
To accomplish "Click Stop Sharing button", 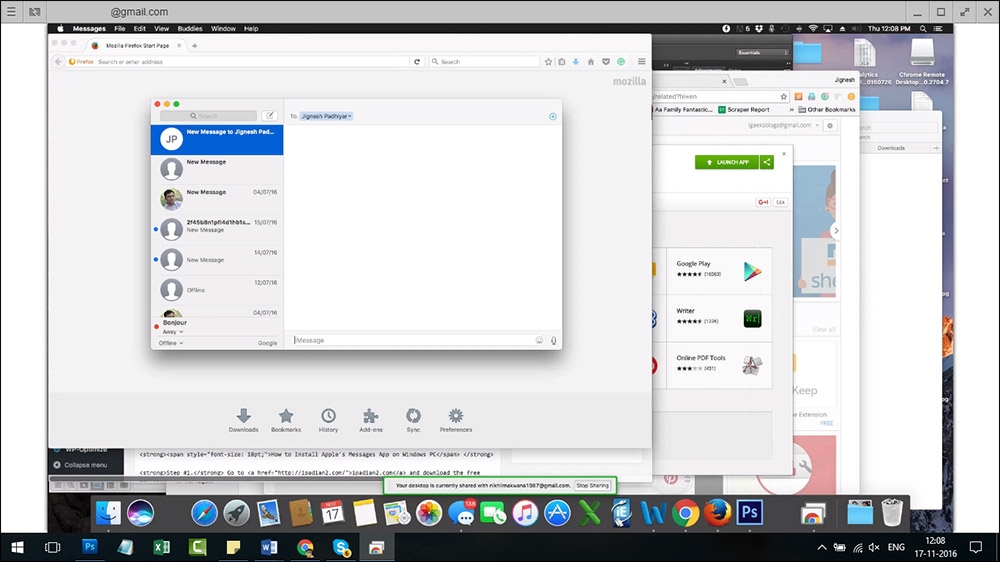I will pos(592,485).
